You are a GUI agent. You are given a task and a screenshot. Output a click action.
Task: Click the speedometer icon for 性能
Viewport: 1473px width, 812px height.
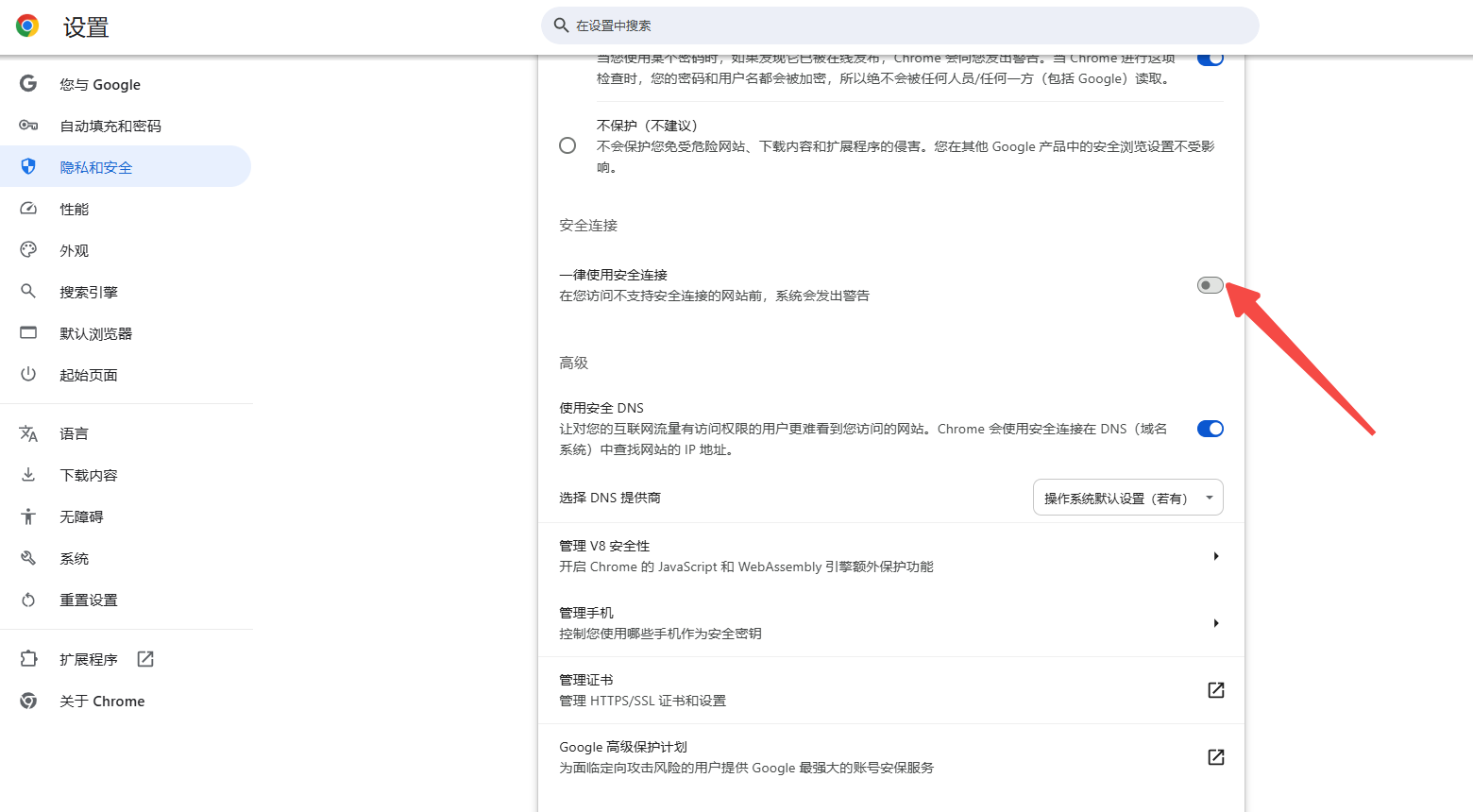click(x=28, y=209)
